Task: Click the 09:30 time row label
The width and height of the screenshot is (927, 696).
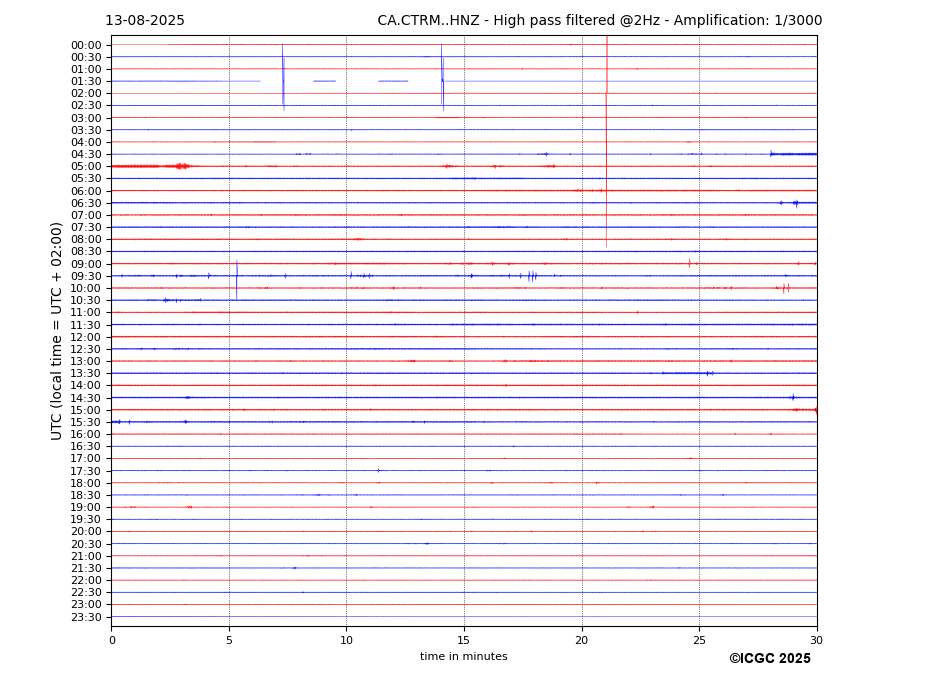Action: click(86, 276)
